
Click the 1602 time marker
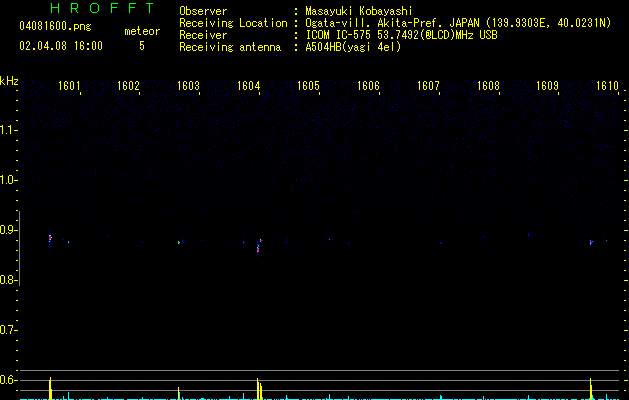128,86
